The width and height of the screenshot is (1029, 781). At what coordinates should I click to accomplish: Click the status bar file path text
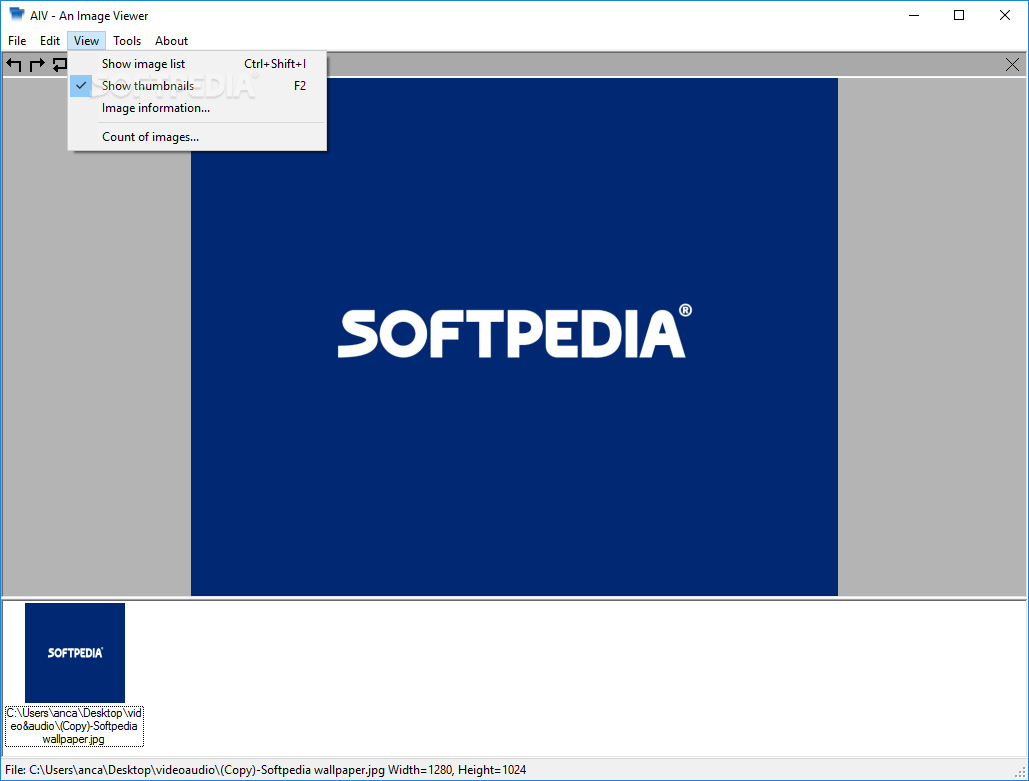click(266, 770)
